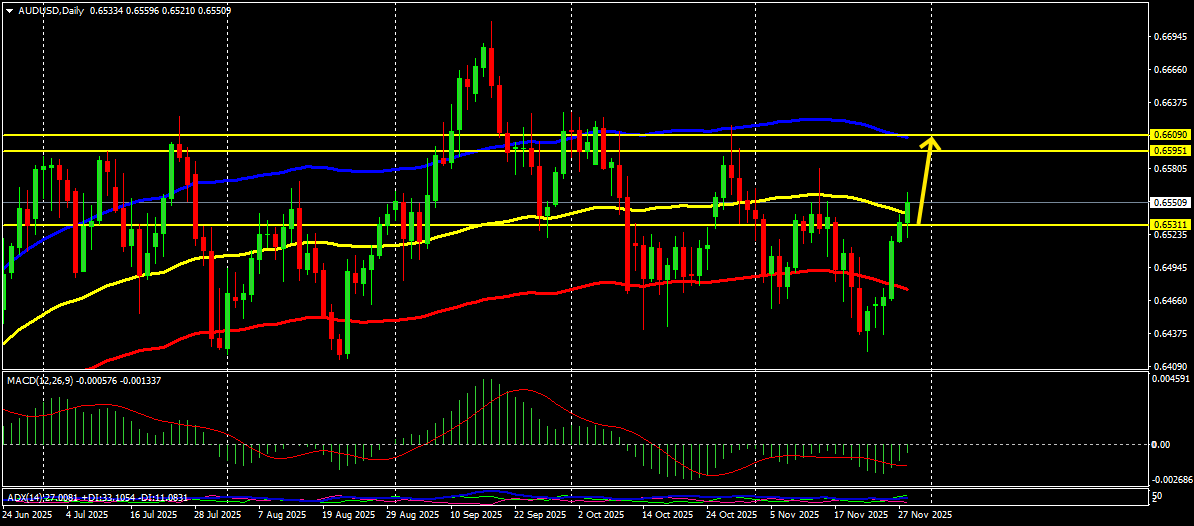Click the 22 Sep 2025 date label

tap(541, 515)
